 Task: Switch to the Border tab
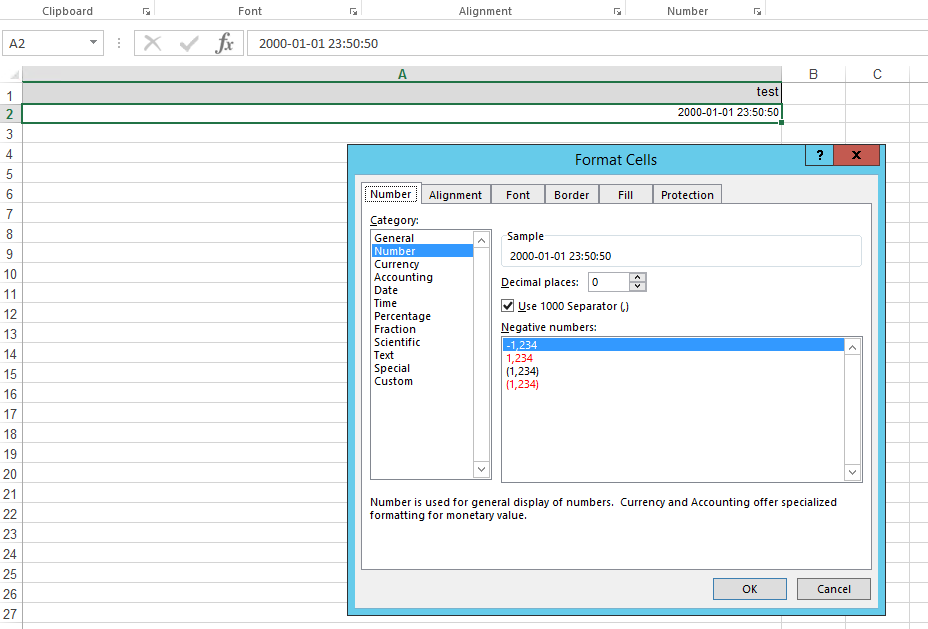pos(571,194)
